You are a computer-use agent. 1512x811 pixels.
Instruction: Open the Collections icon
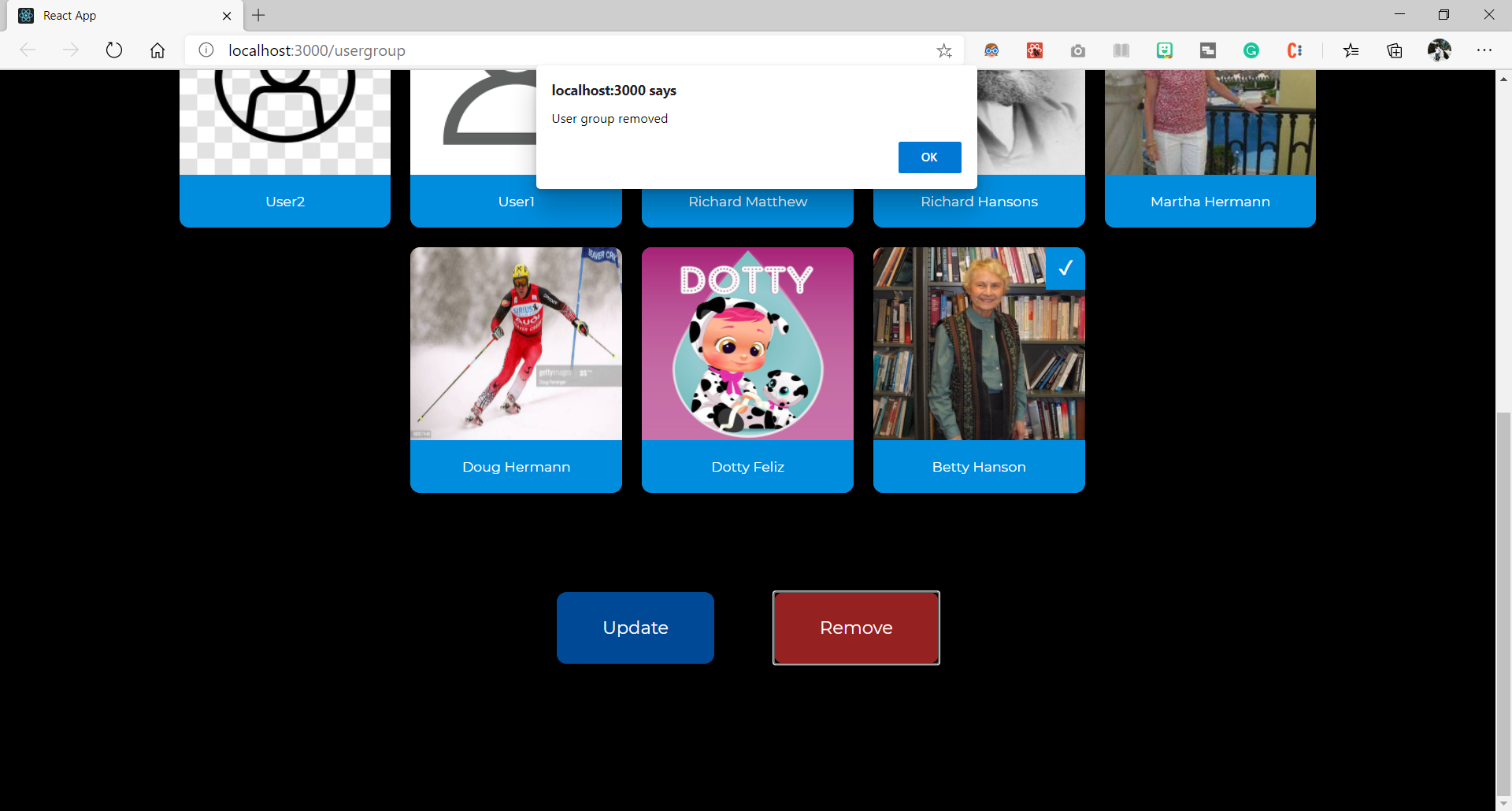point(1395,50)
